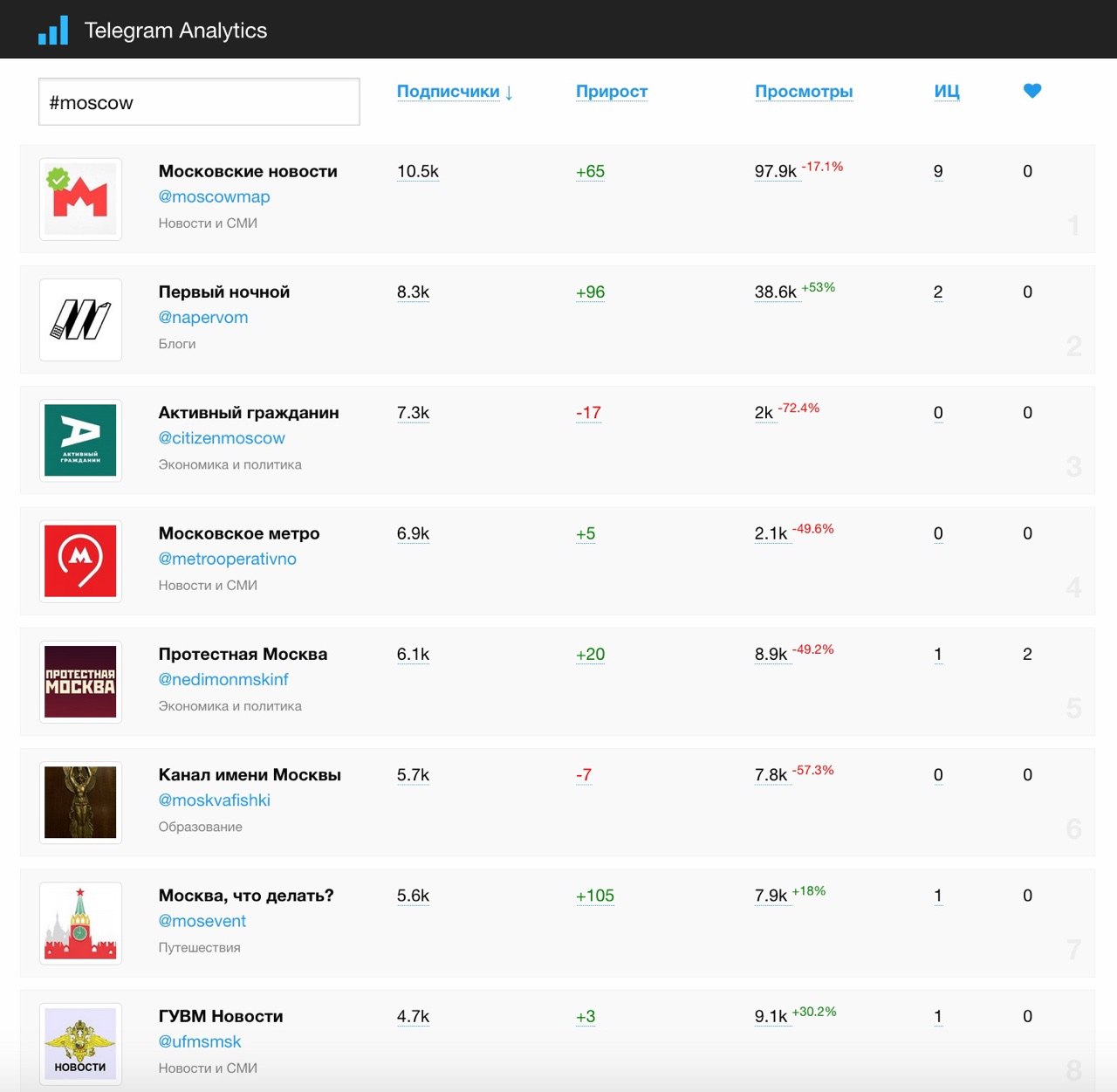Open @mosevent channel link
The height and width of the screenshot is (1092, 1117).
click(202, 921)
